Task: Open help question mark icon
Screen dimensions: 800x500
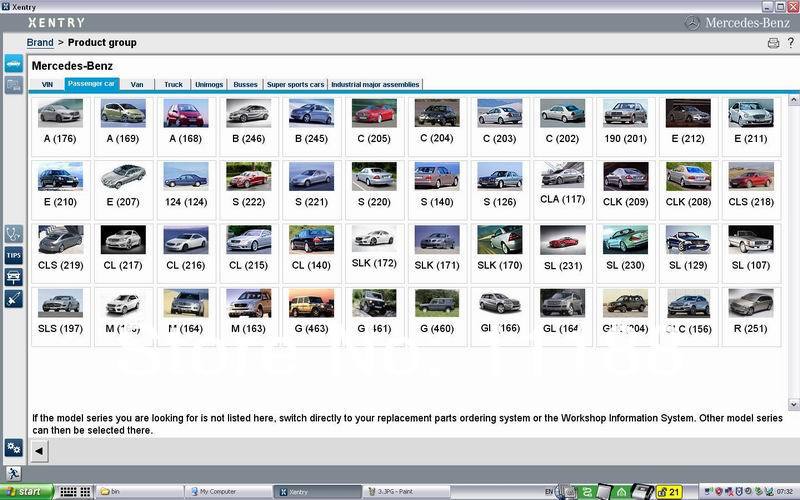Action: tap(791, 42)
